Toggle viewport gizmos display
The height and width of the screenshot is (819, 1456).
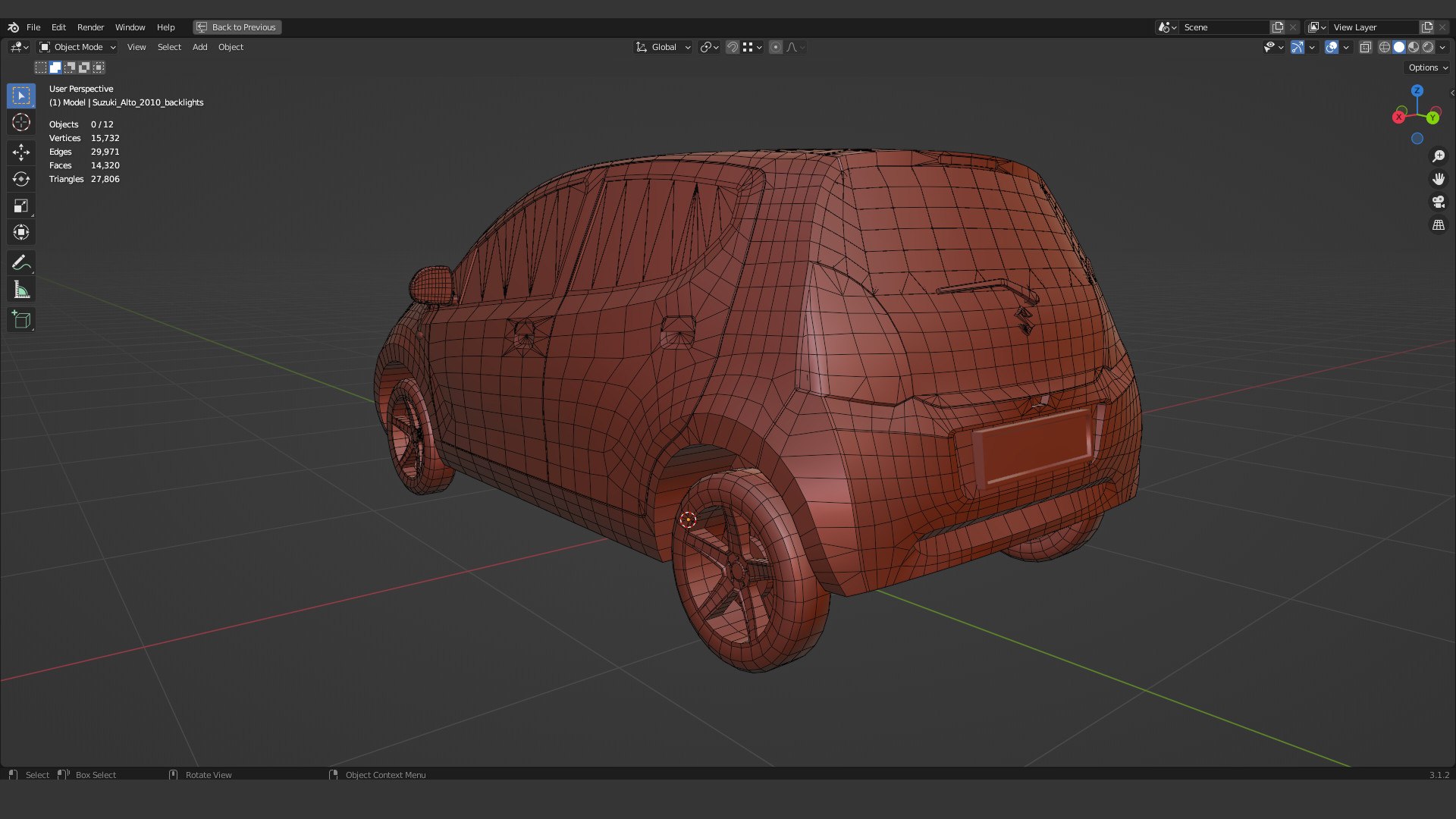point(1298,47)
